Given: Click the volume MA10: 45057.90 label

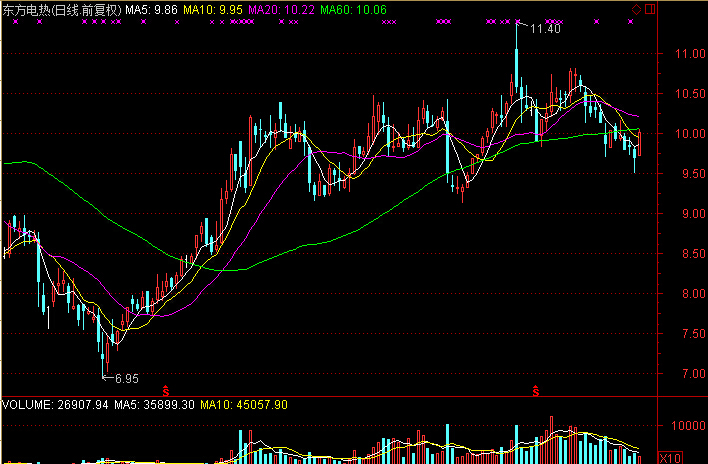Looking at the screenshot, I should point(244,405).
